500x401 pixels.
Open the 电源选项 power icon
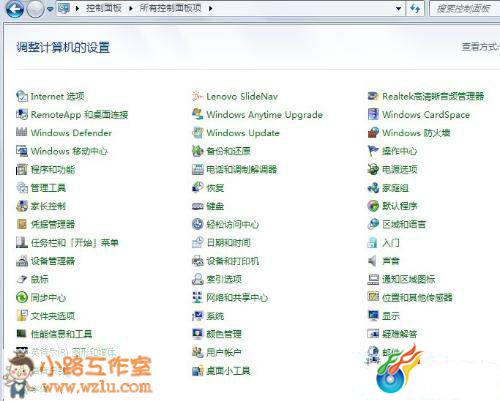373,169
